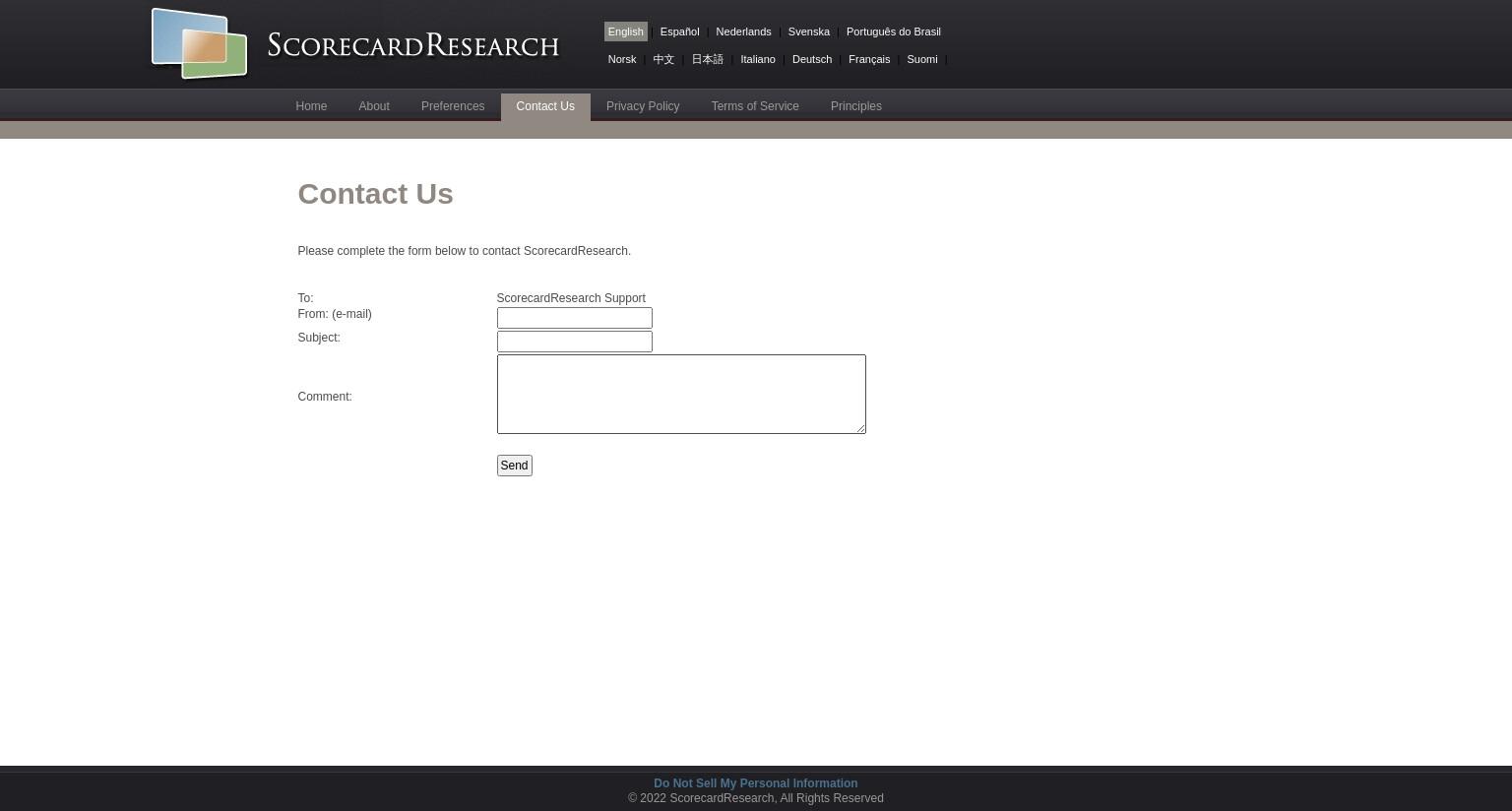Screen dimensions: 1512x811
Task: Click the 'Subject:' label
Action: [x=319, y=338]
